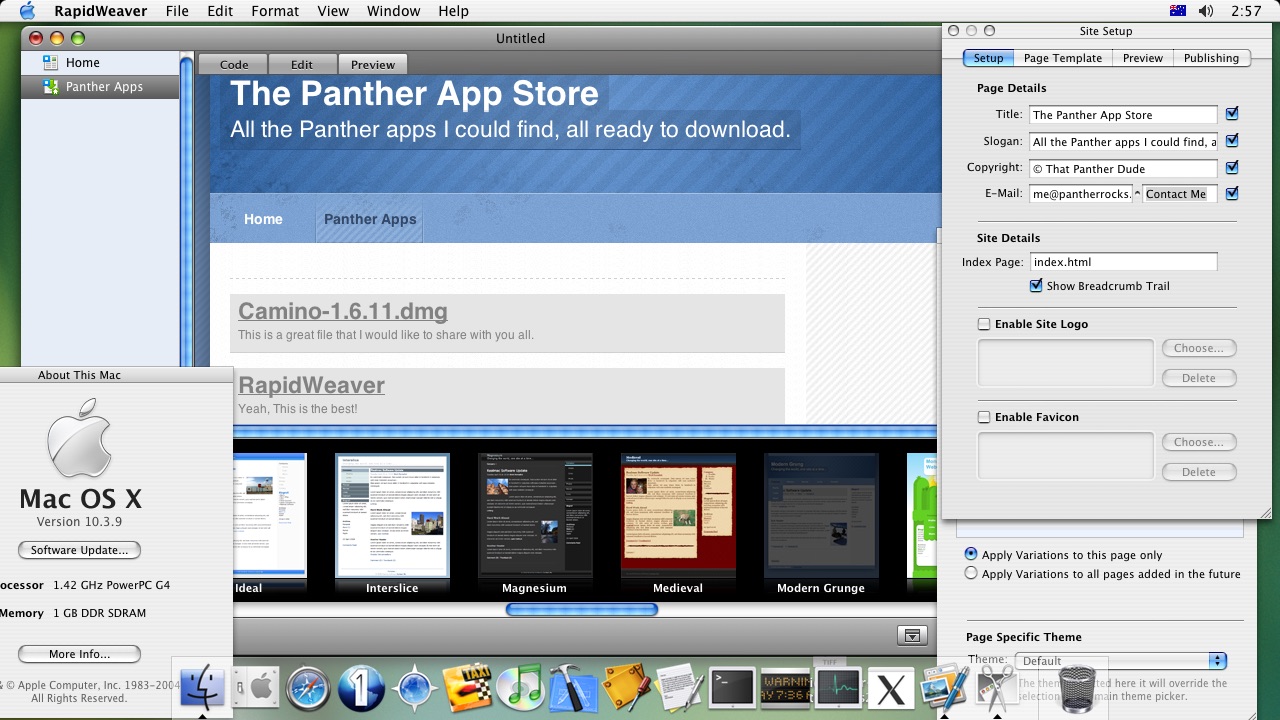Open the Trash in the Dock

1075,690
